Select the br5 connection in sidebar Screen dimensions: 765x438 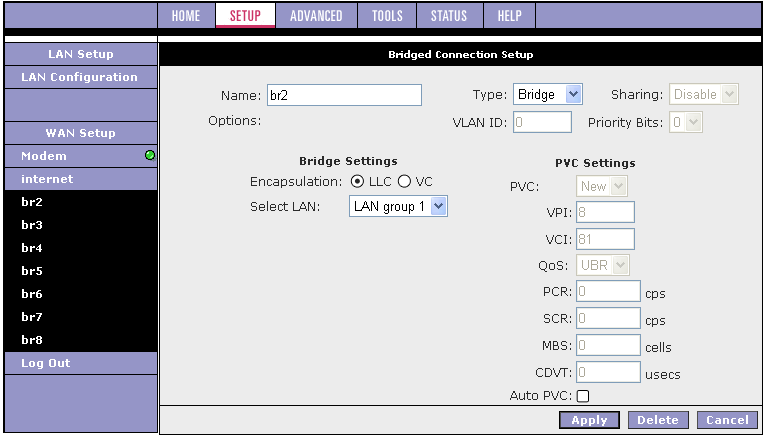[x=81, y=271]
